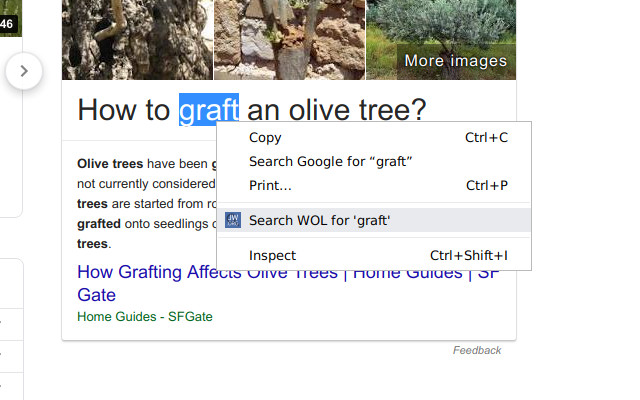Click the grafted stump middle thumbnail

[289, 40]
